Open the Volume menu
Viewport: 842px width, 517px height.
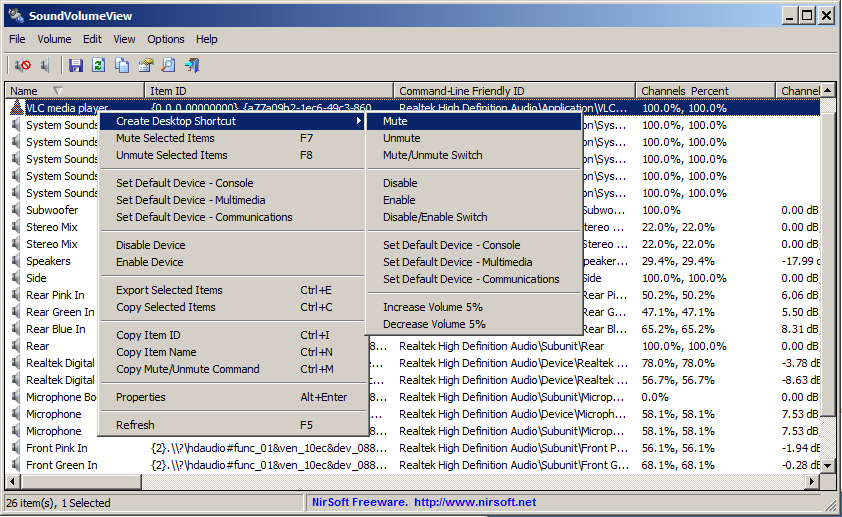[x=54, y=39]
